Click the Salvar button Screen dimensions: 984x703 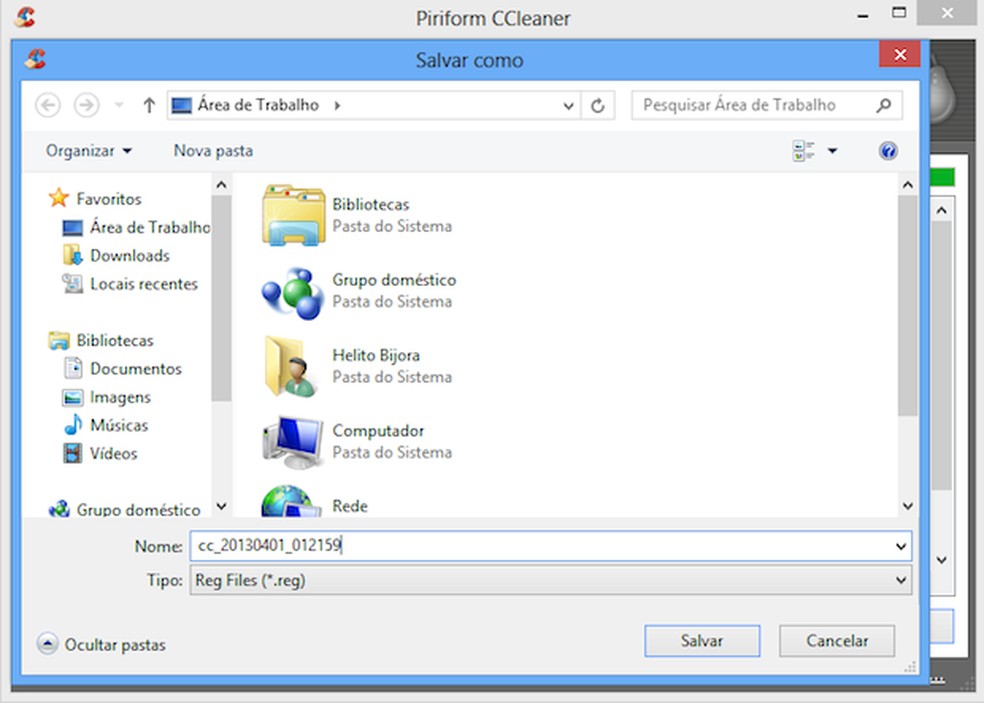702,641
